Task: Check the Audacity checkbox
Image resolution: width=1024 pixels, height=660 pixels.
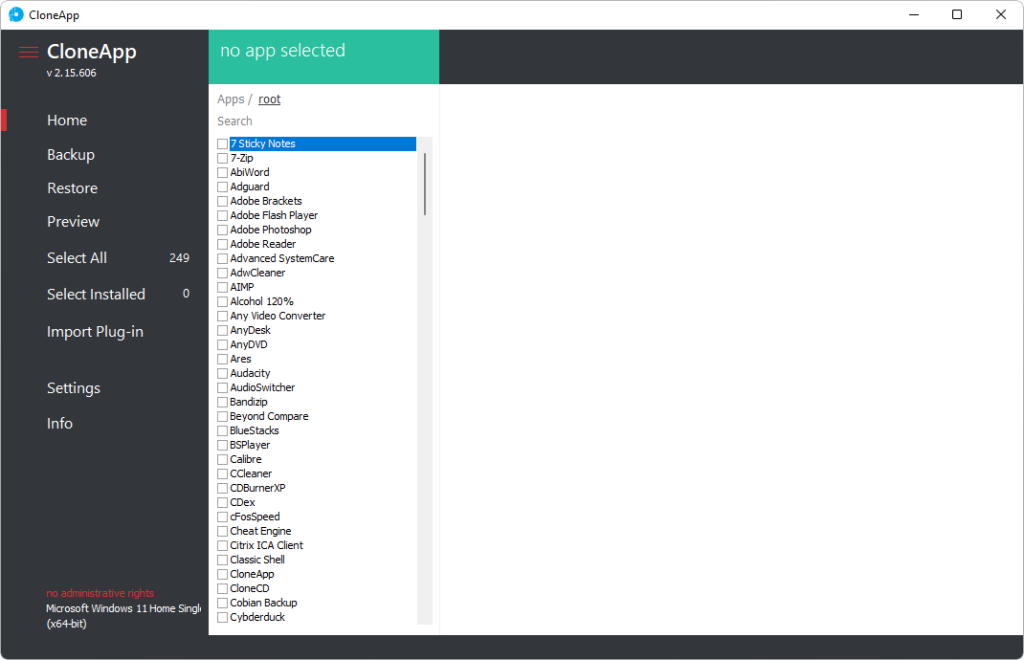Action: coord(221,373)
